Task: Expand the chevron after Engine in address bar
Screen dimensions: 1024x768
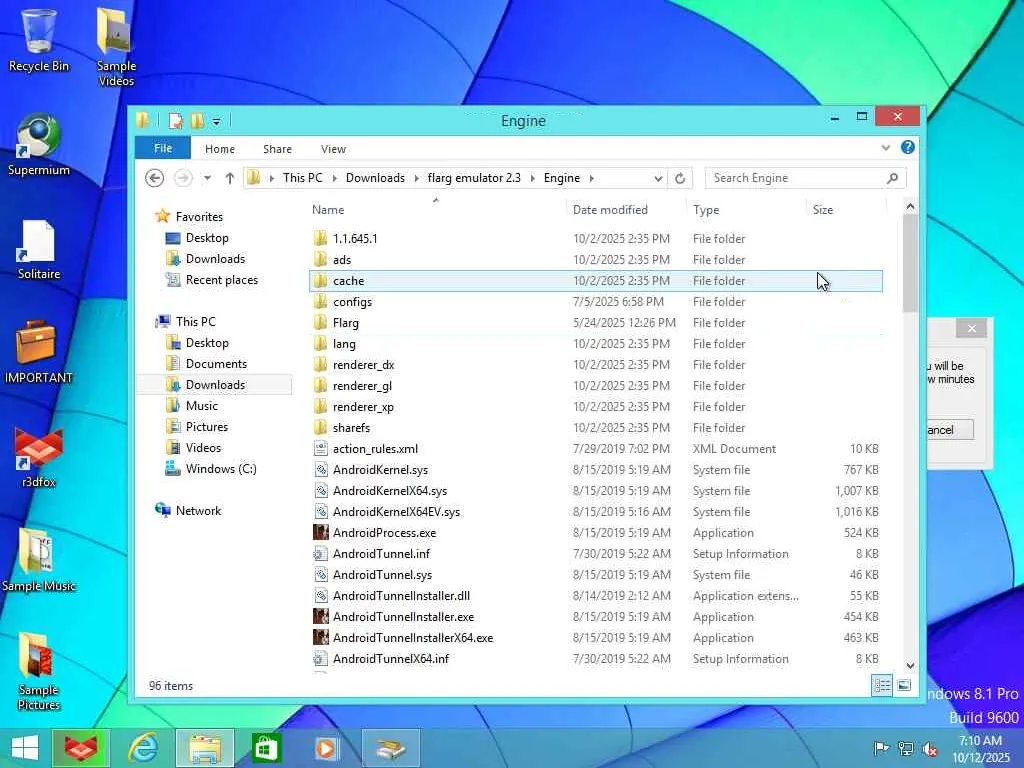Action: 592,178
